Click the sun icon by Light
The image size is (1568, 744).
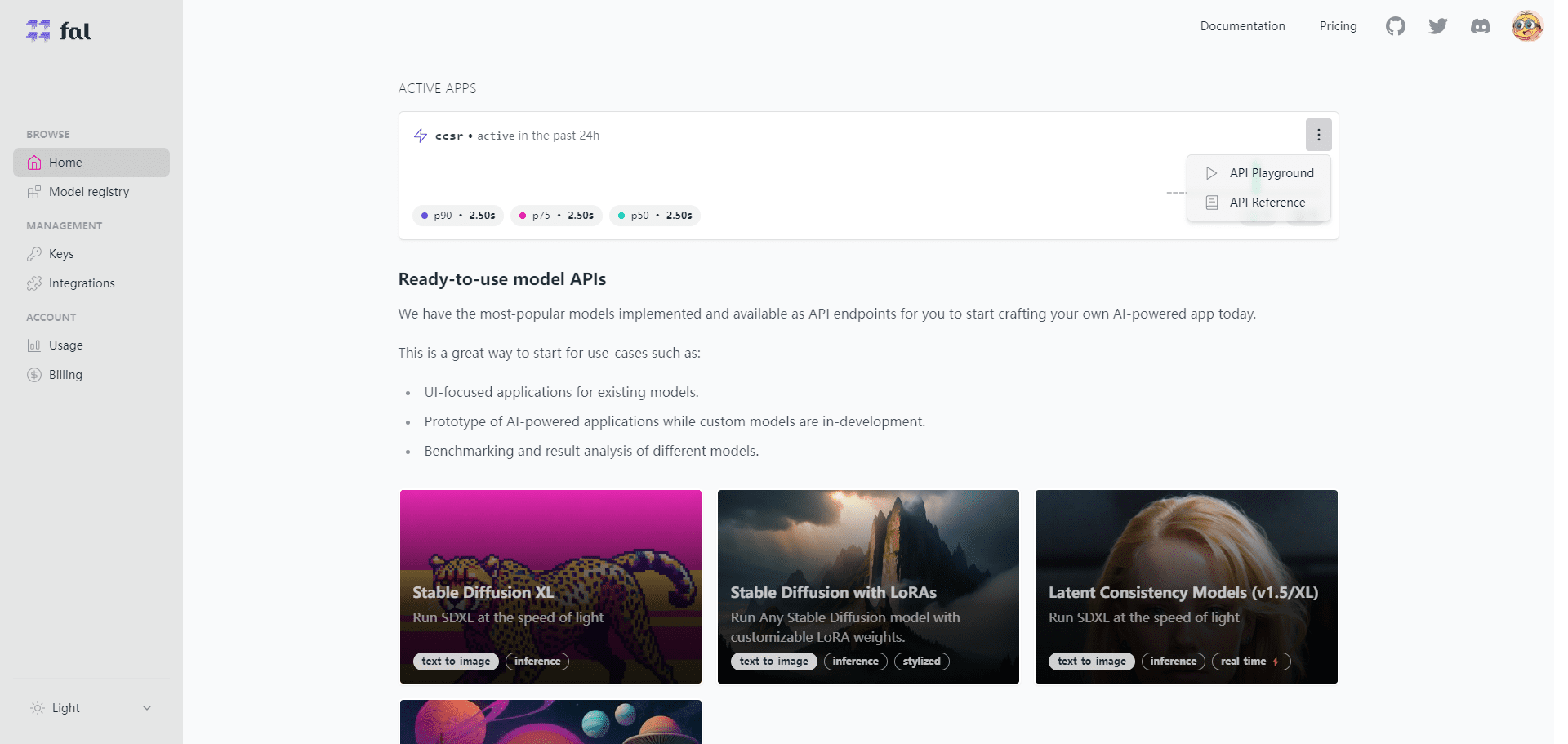[38, 708]
